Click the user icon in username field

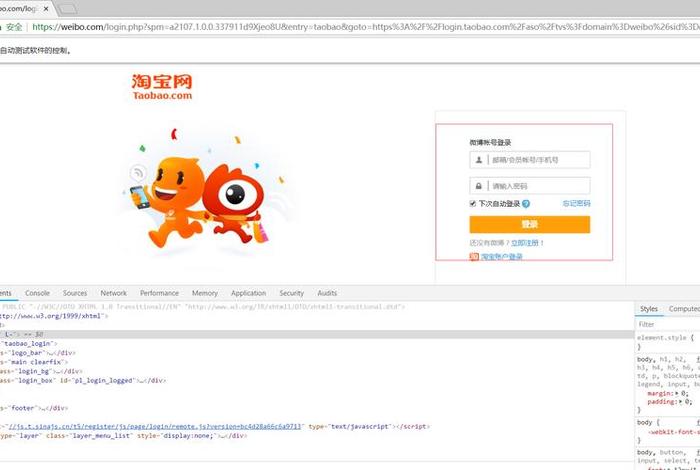(x=479, y=160)
